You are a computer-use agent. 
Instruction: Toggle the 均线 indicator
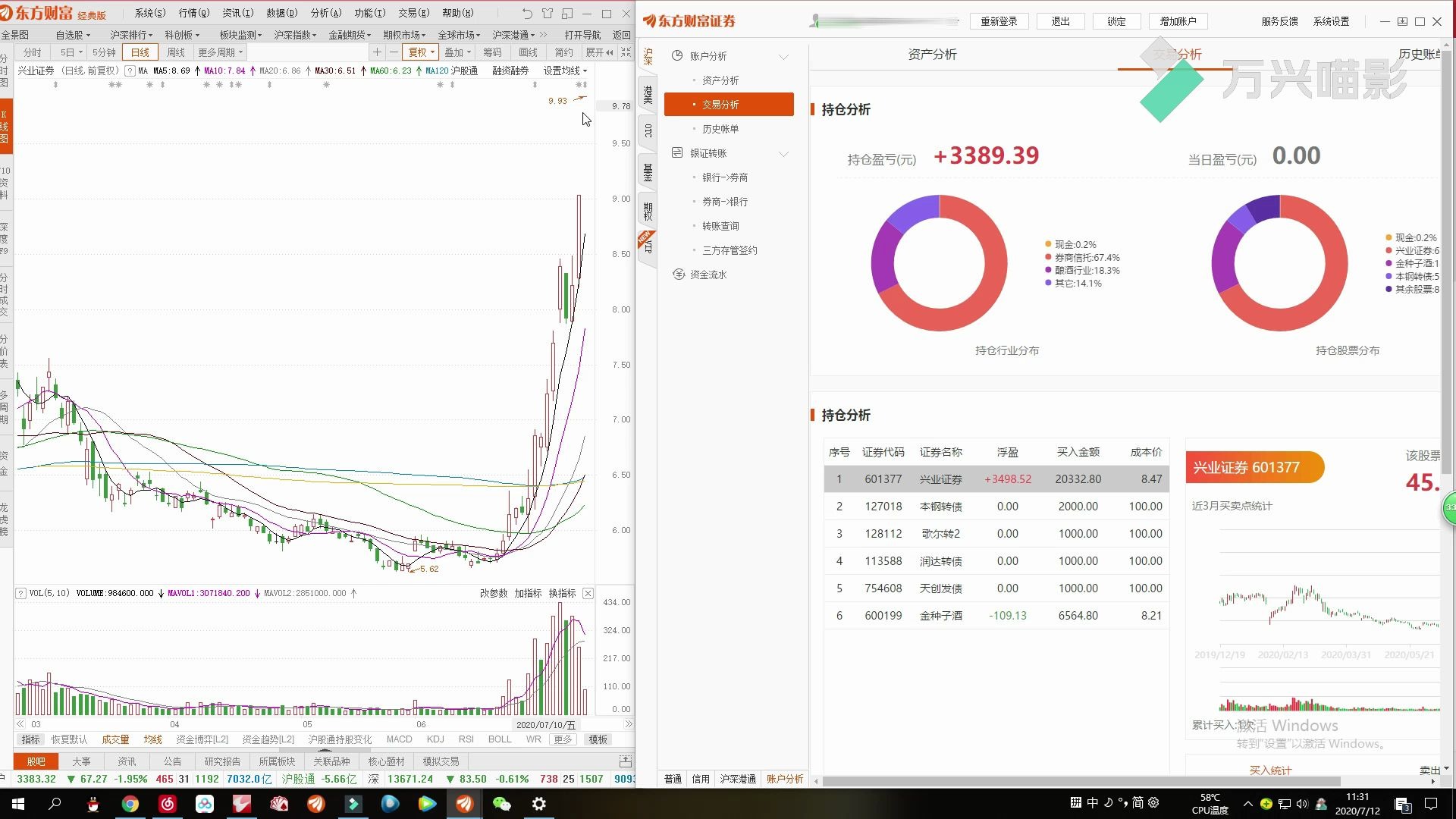(x=153, y=739)
